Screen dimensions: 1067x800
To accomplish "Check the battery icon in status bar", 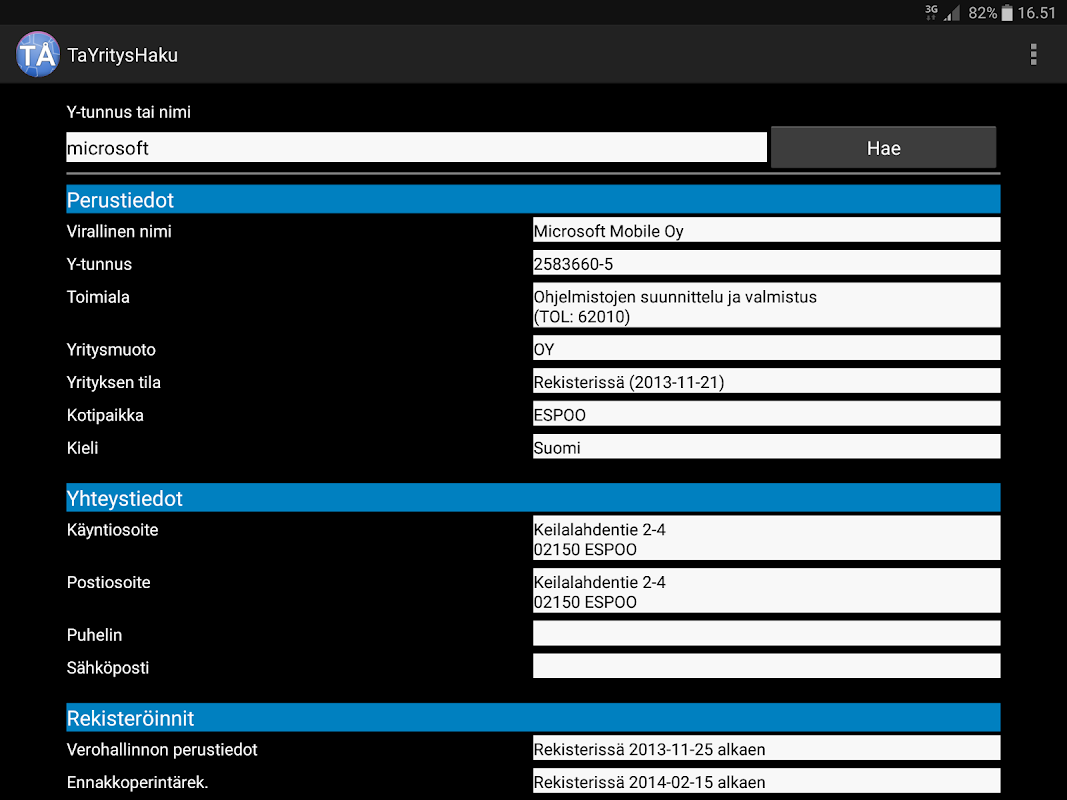I will [x=1007, y=13].
